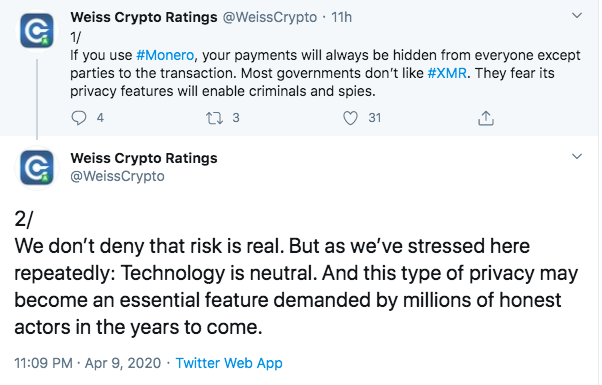
Task: Open Weiss Crypto avatar in first tweet
Action: pyautogui.click(x=37, y=31)
